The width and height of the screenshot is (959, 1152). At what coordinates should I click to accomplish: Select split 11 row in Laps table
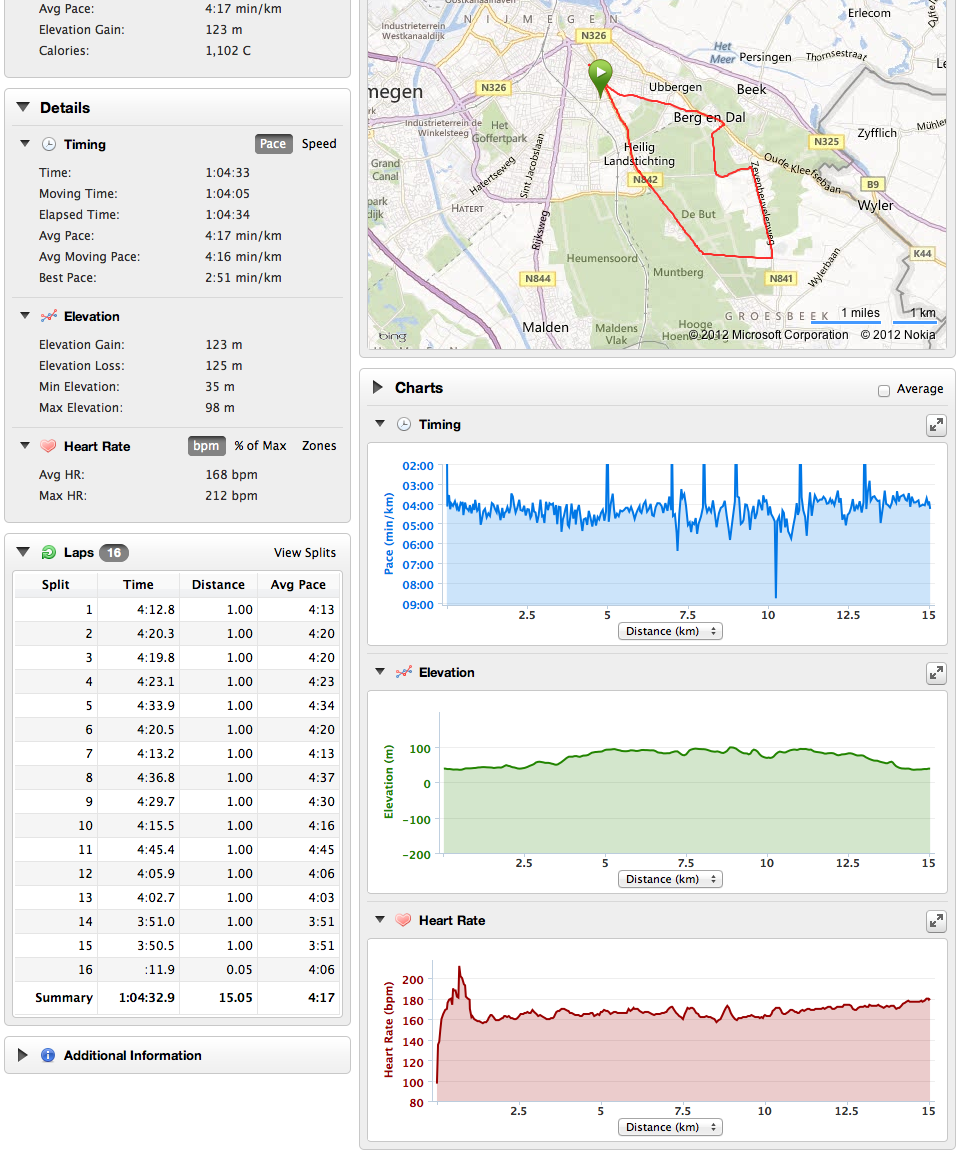(x=177, y=849)
